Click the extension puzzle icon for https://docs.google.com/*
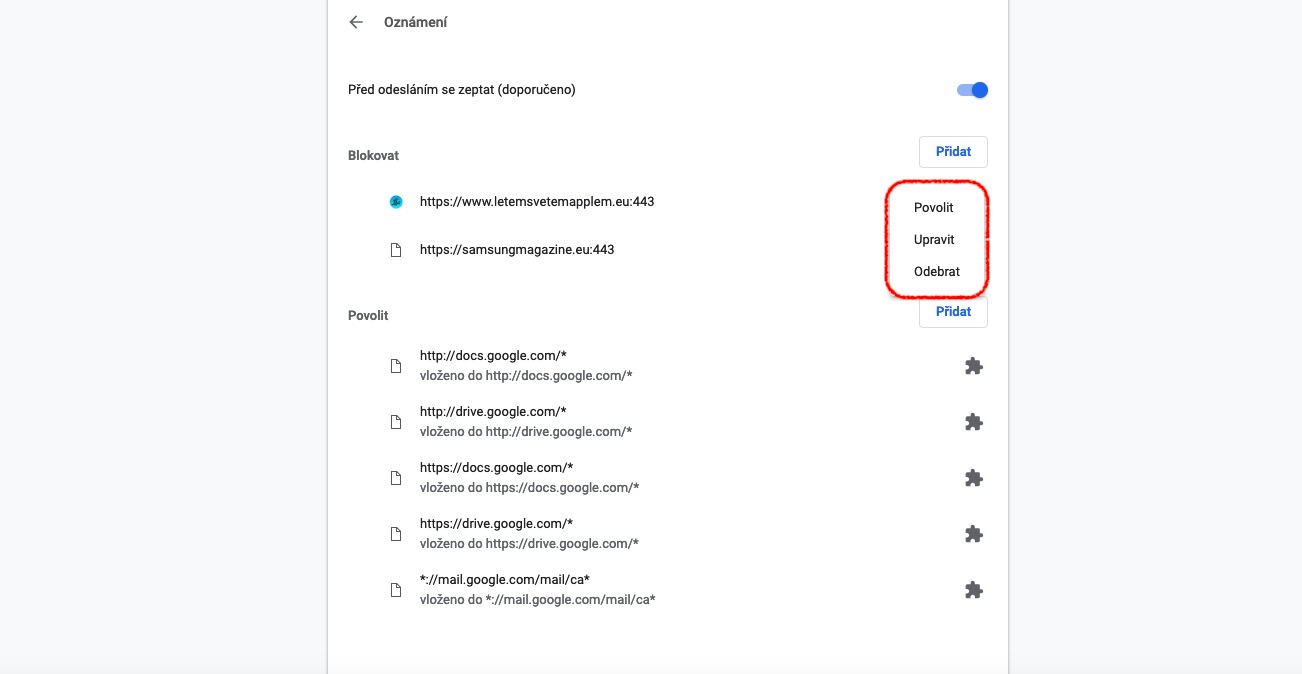This screenshot has width=1302, height=674. coord(974,478)
